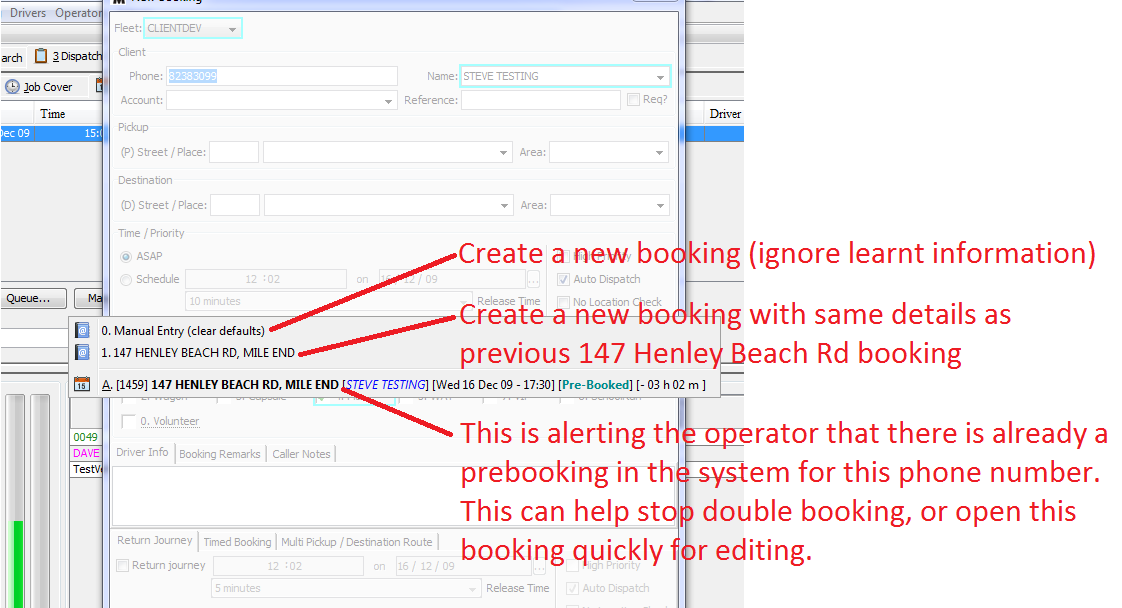The image size is (1122, 608).
Task: Click the Dispatch clipboard icon in toolbar
Action: coord(41,56)
